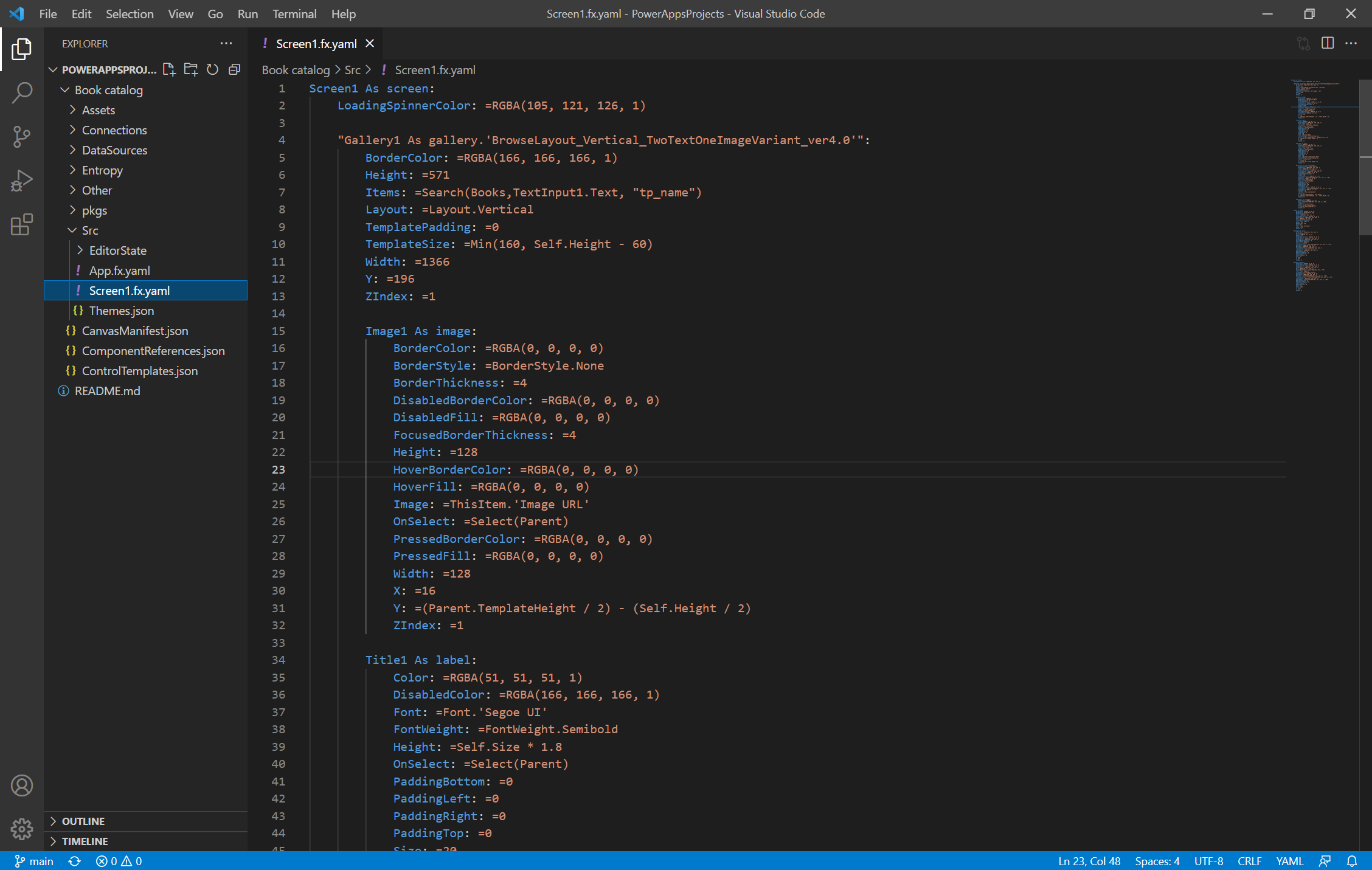Open the Run and Debug view
Screen dimensions: 1372x870
click(22, 181)
